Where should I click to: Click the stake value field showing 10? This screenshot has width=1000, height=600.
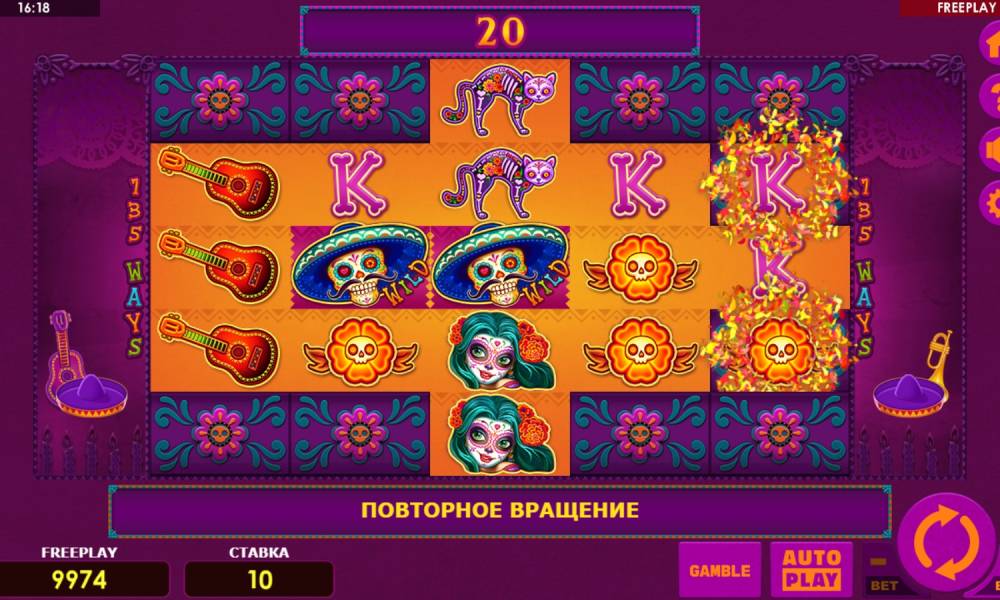coord(259,580)
